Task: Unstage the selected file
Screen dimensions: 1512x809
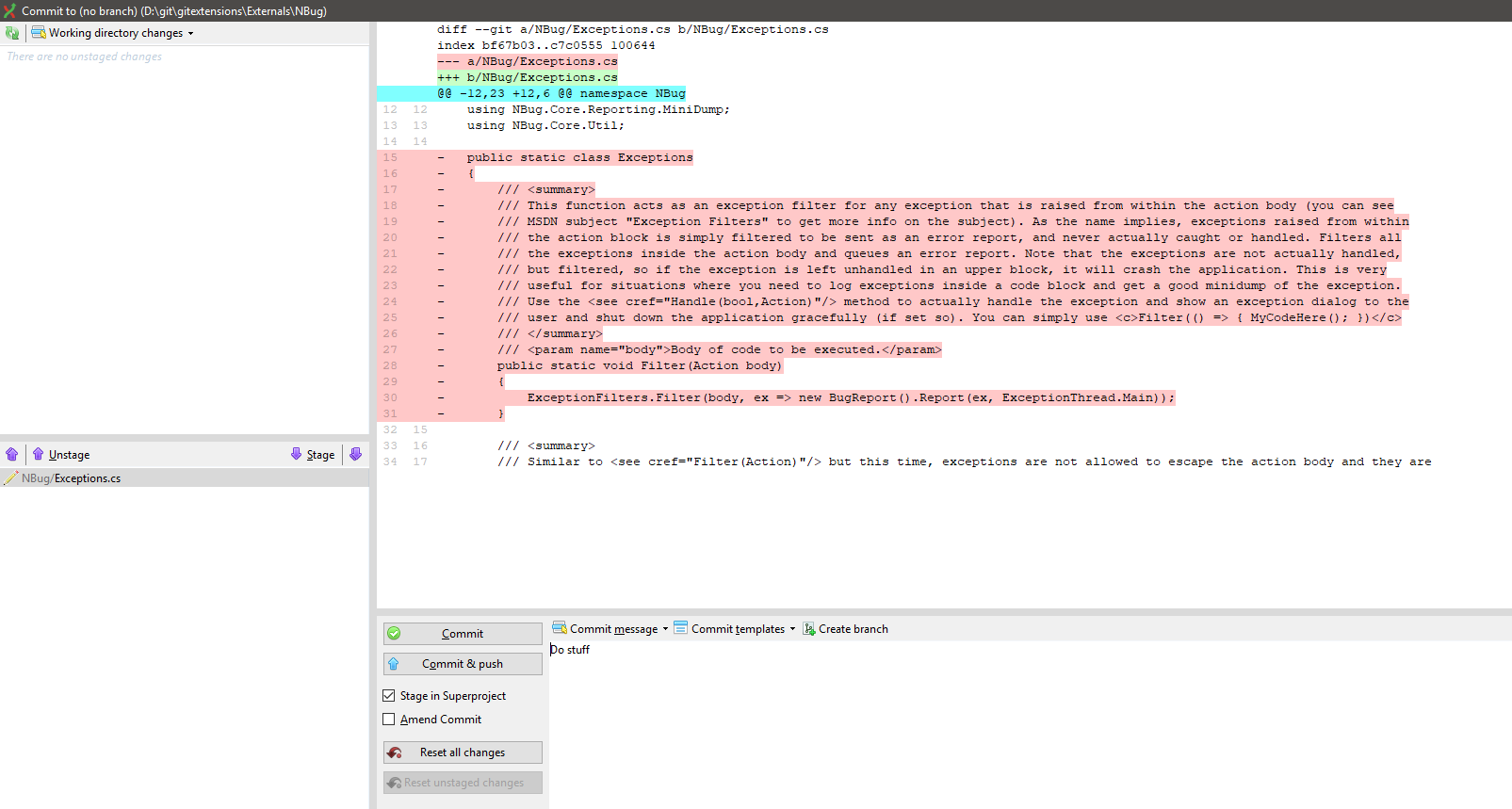Action: pos(61,454)
